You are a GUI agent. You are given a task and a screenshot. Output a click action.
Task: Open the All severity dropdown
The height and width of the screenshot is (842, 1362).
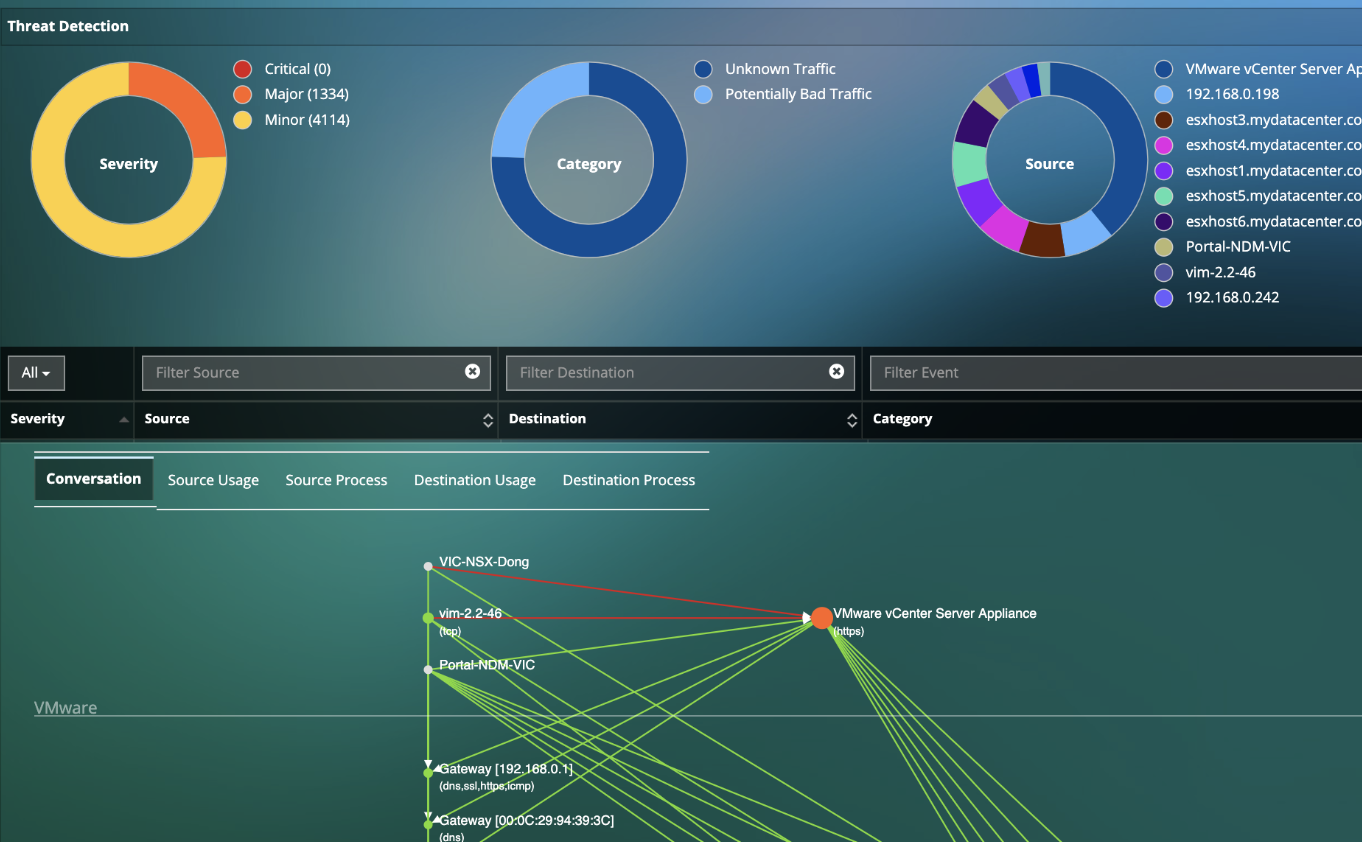(x=36, y=373)
